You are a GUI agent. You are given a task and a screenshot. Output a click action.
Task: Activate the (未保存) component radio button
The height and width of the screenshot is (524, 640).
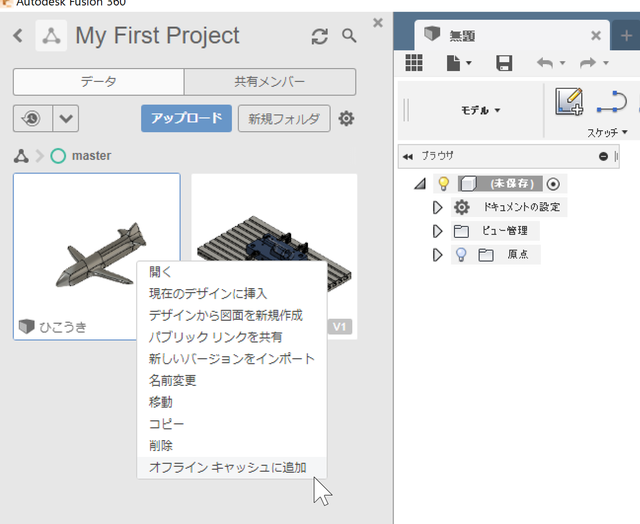[x=553, y=184]
